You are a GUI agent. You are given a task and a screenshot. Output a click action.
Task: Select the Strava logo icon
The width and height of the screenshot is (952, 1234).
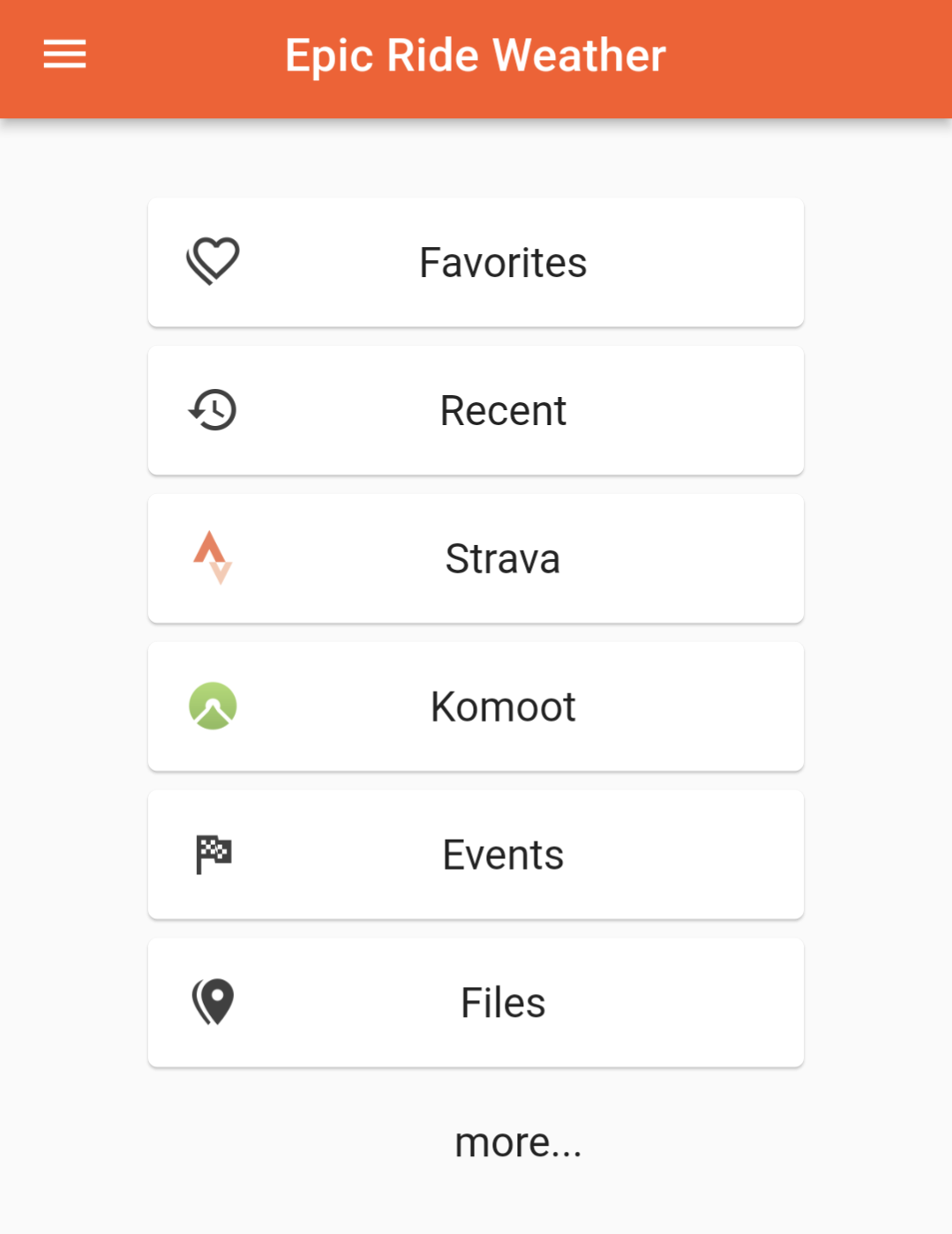coord(213,557)
